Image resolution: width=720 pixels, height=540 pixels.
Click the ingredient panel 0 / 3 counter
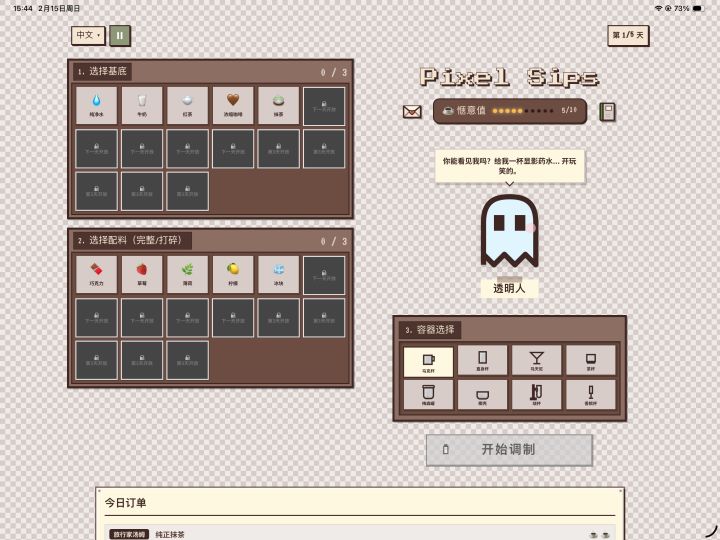(334, 242)
